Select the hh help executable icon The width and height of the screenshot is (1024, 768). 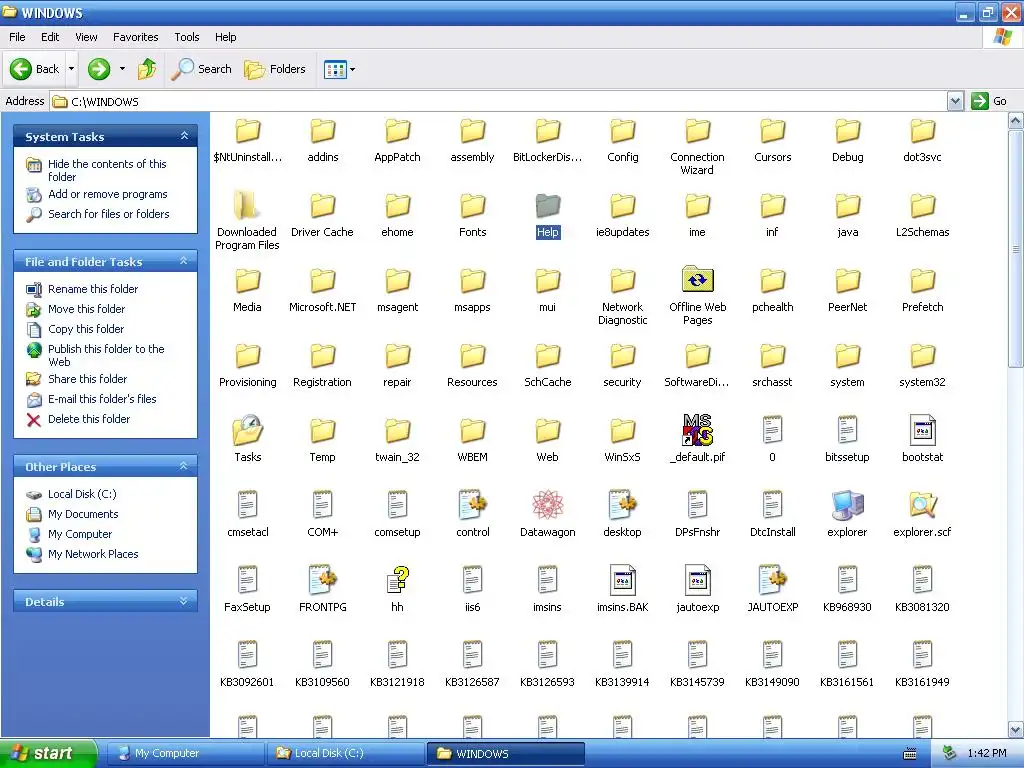(x=397, y=580)
